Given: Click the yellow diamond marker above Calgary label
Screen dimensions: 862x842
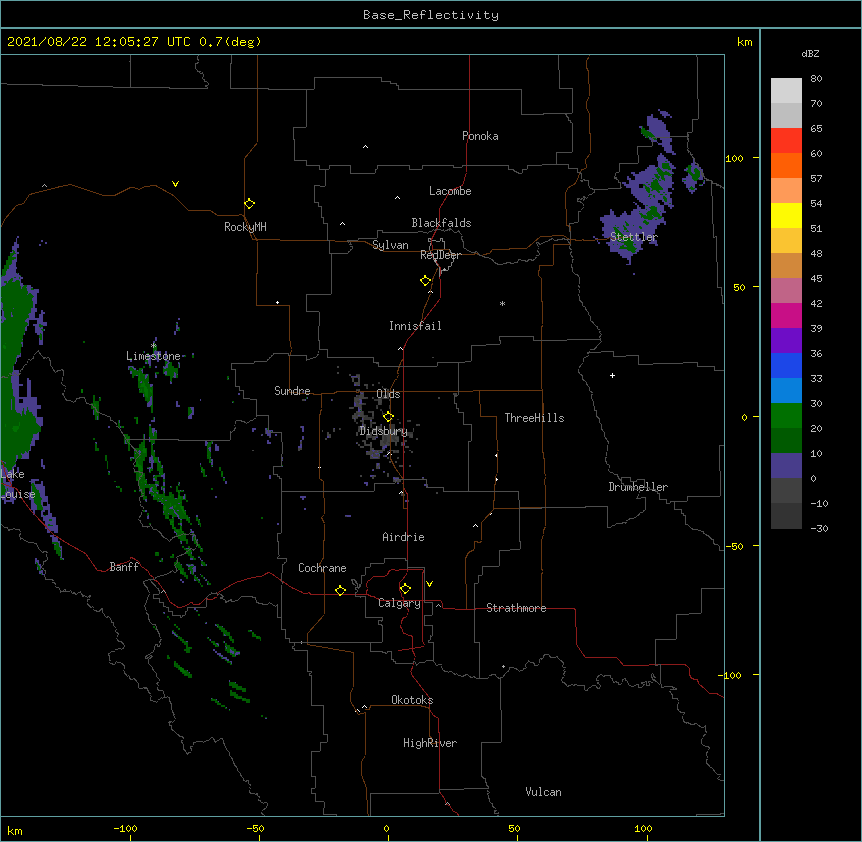Looking at the screenshot, I should tap(405, 589).
